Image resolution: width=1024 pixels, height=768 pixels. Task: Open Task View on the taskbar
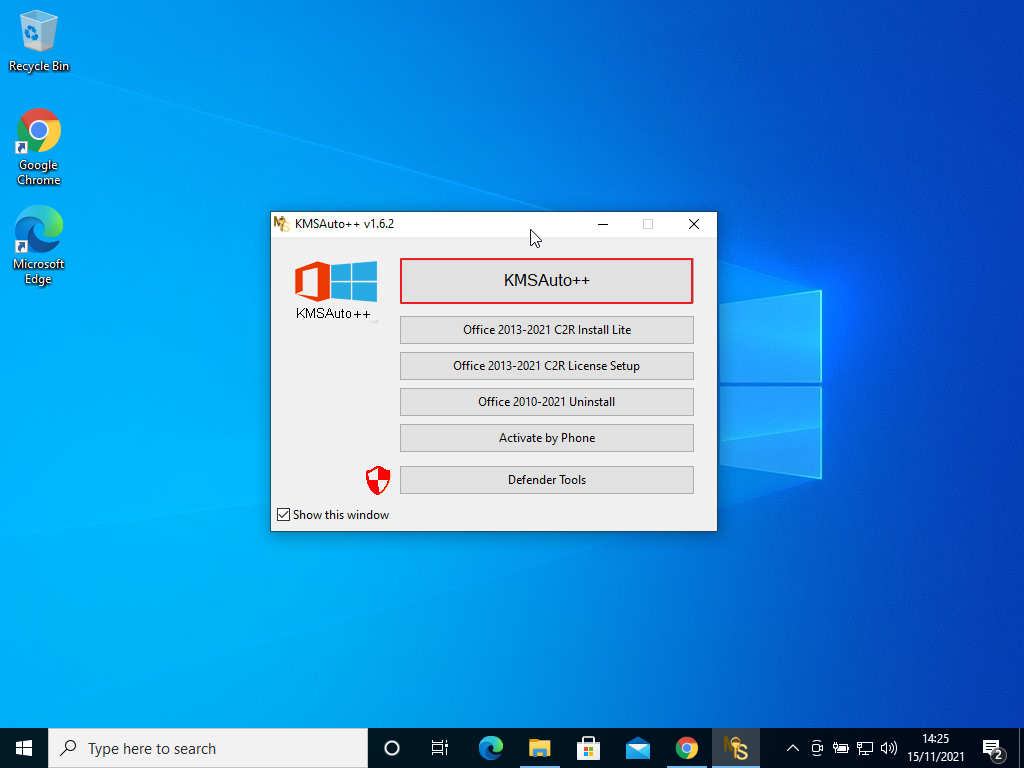pyautogui.click(x=440, y=748)
